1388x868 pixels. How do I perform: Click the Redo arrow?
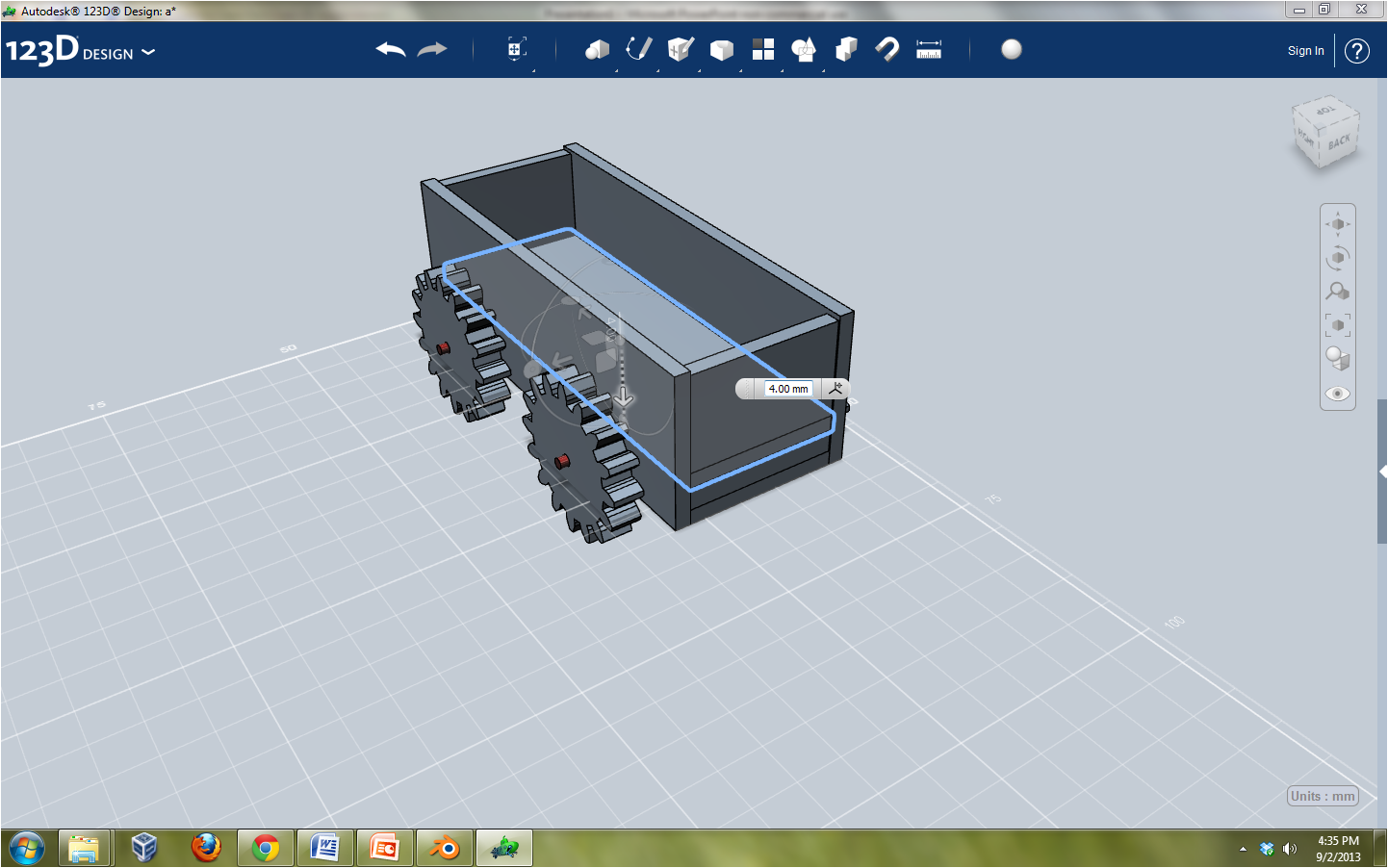pyautogui.click(x=432, y=50)
